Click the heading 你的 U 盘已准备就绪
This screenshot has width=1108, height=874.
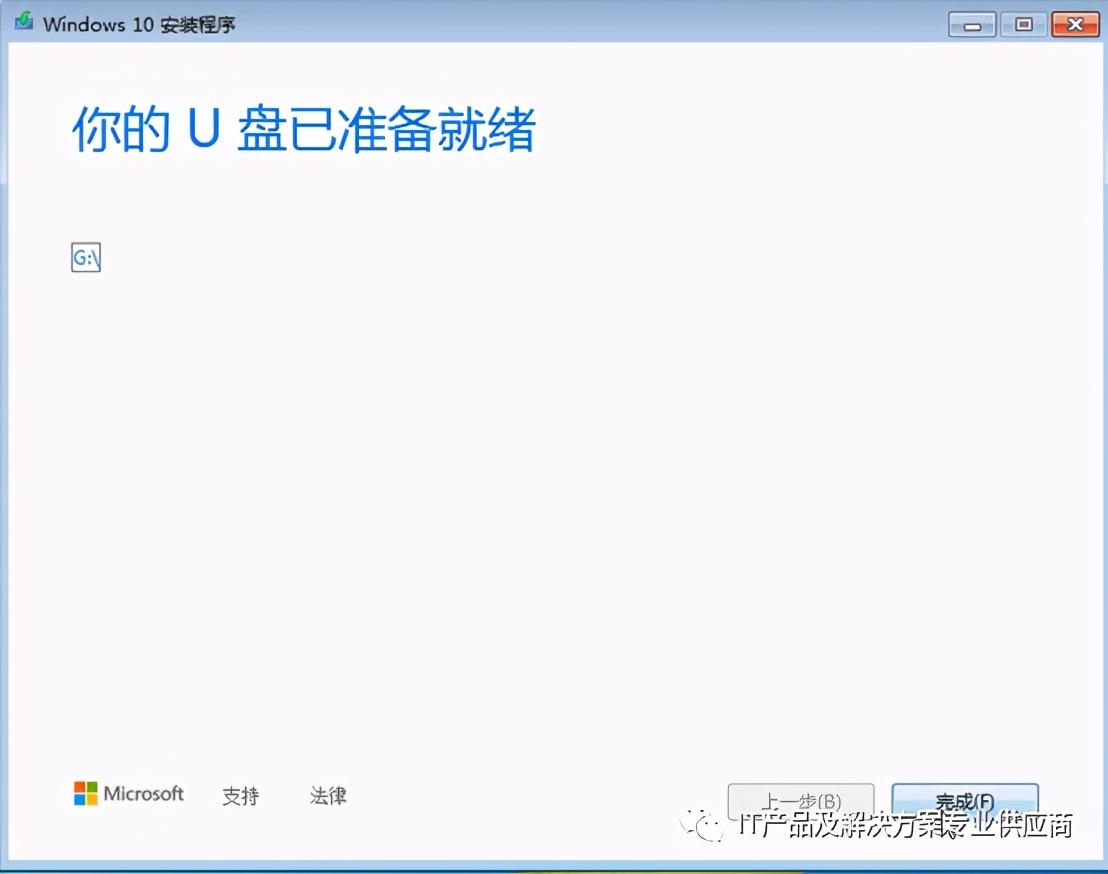click(x=302, y=131)
